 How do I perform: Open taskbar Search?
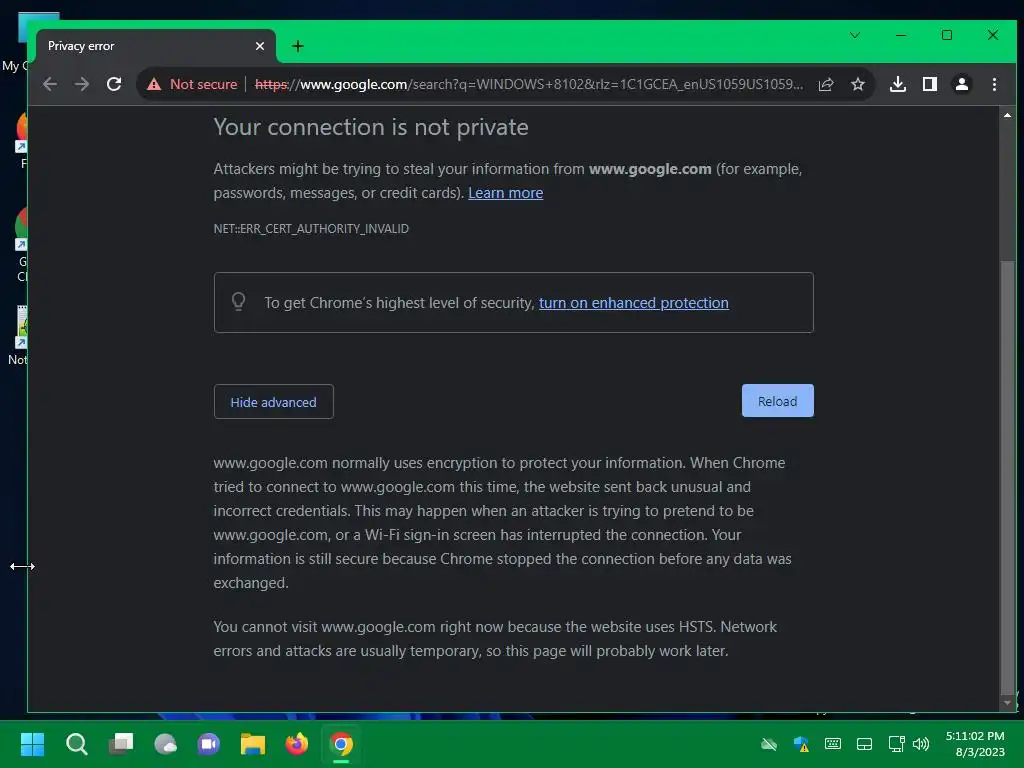pyautogui.click(x=76, y=744)
